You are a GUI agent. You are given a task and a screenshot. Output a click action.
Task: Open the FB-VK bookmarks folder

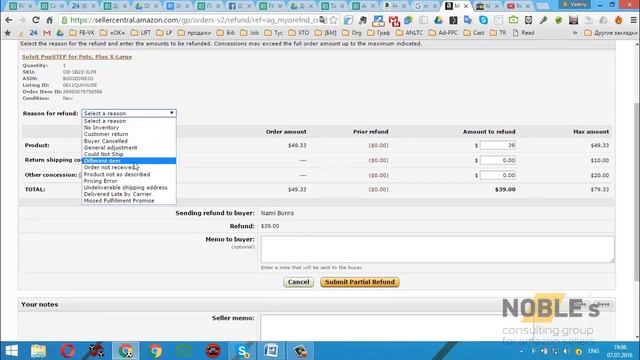(82, 33)
